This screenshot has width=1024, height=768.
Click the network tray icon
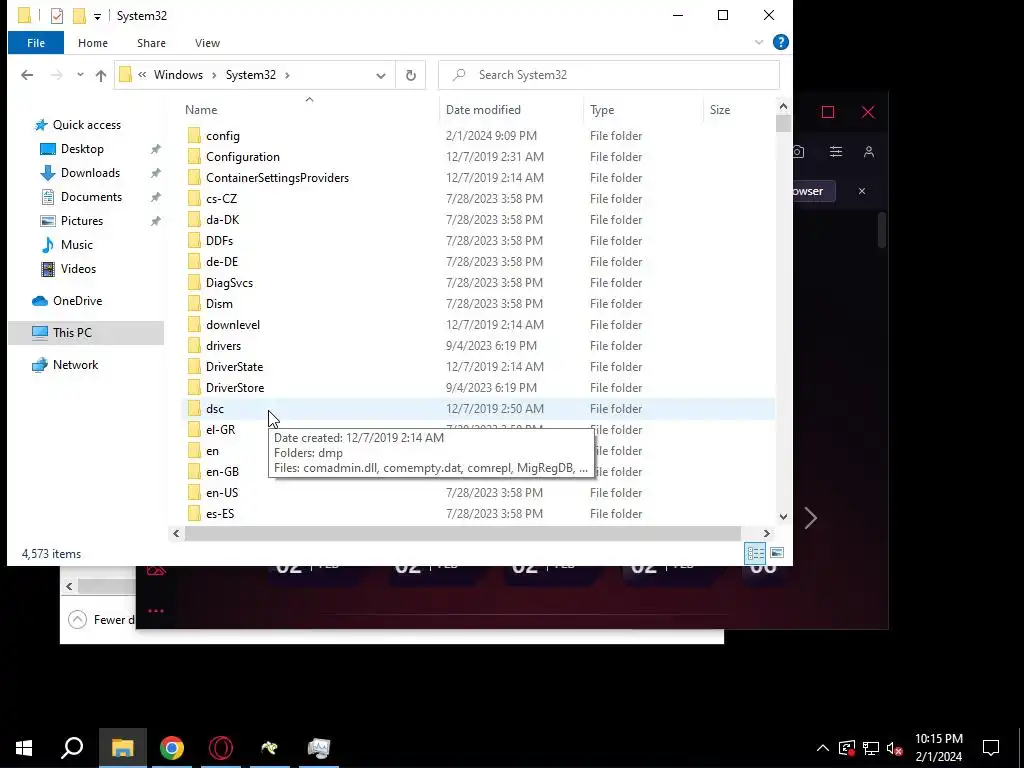pyautogui.click(x=871, y=748)
